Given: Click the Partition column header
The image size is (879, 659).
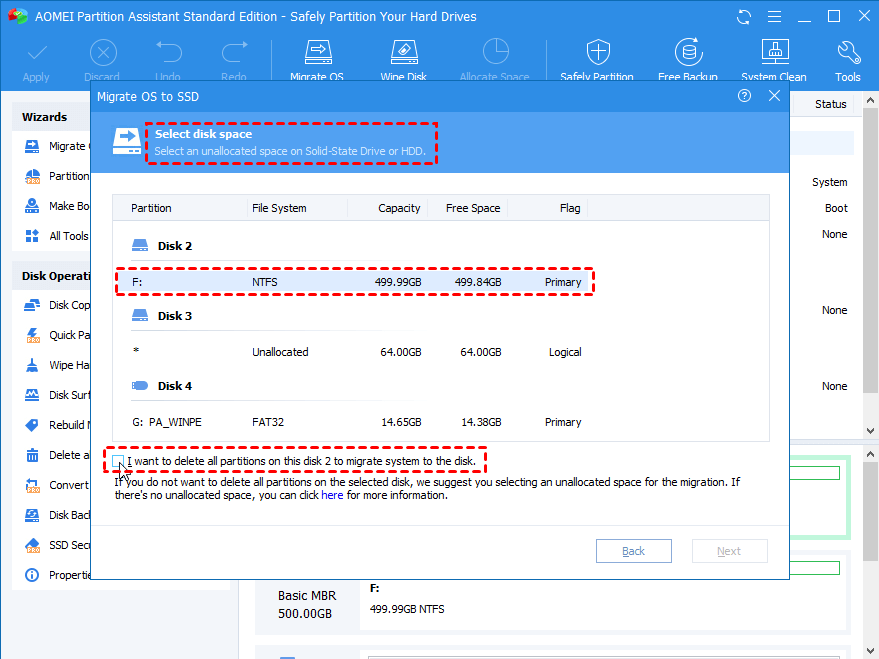Looking at the screenshot, I should [179, 208].
